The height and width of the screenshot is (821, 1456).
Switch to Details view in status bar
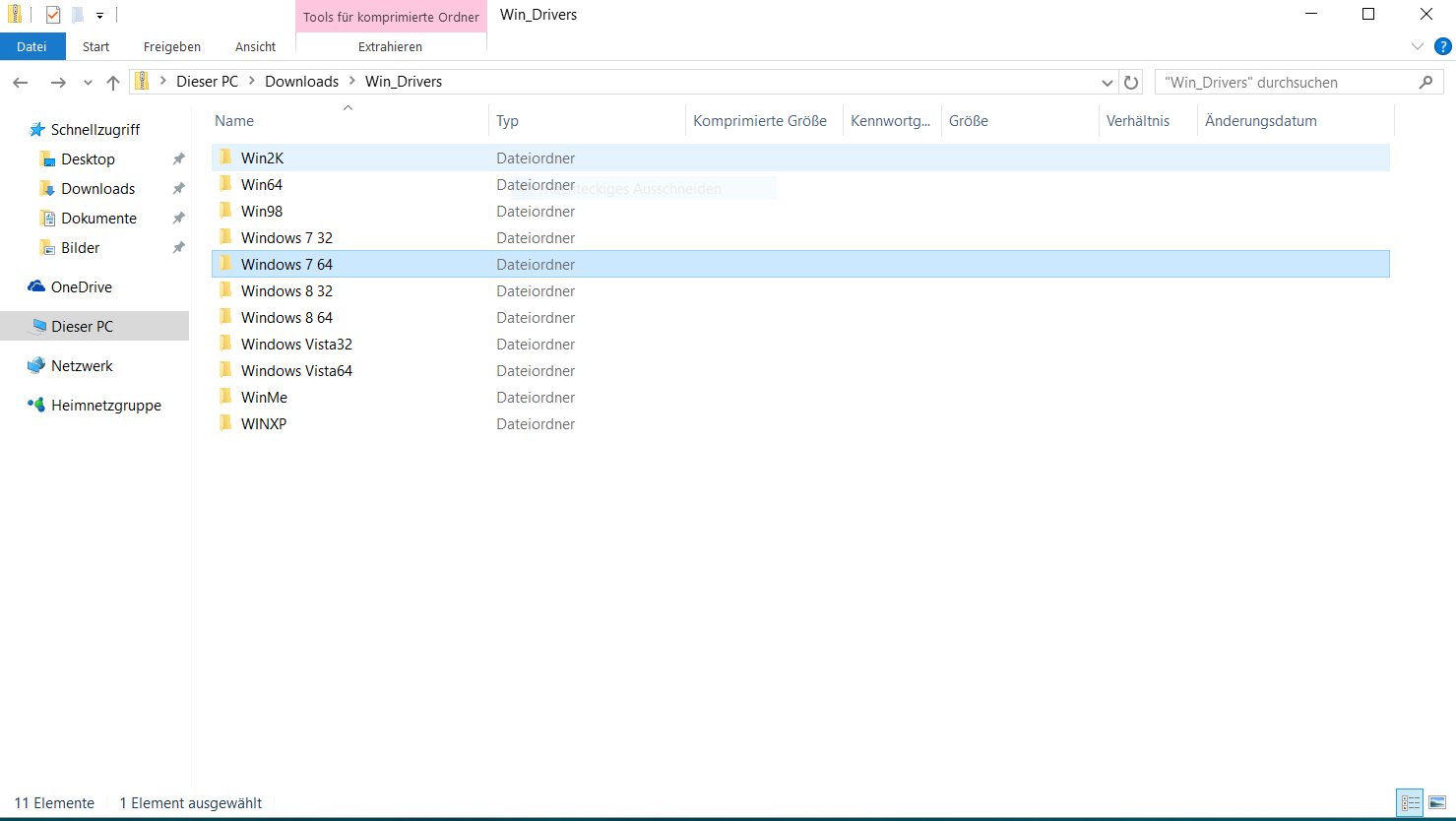coord(1410,803)
